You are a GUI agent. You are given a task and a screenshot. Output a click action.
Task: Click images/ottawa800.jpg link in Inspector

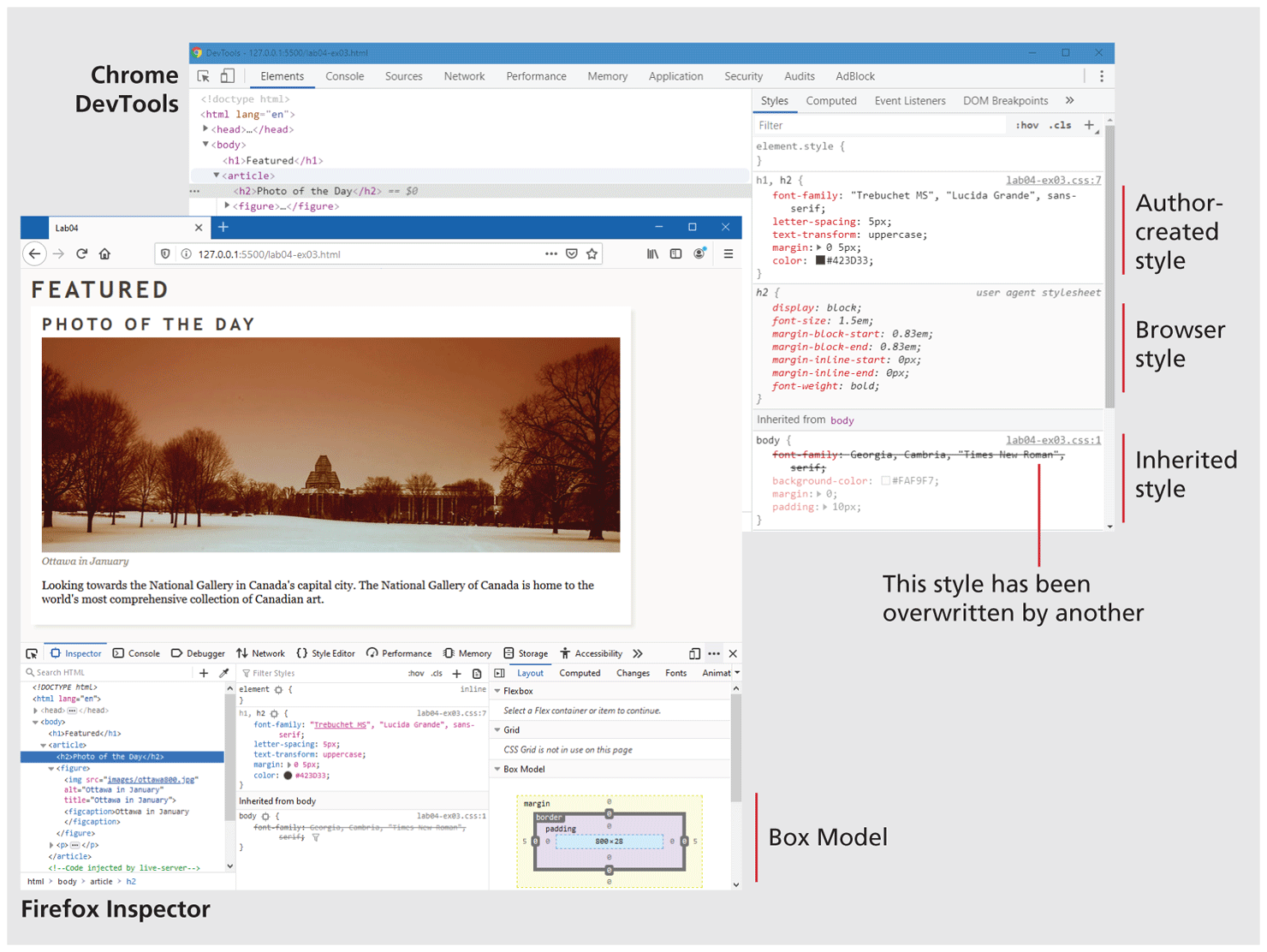click(x=152, y=780)
